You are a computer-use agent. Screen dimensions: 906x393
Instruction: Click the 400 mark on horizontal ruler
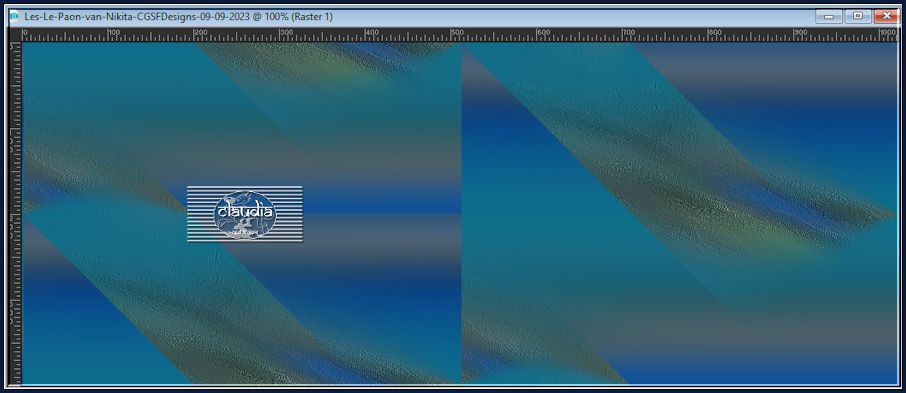point(372,32)
